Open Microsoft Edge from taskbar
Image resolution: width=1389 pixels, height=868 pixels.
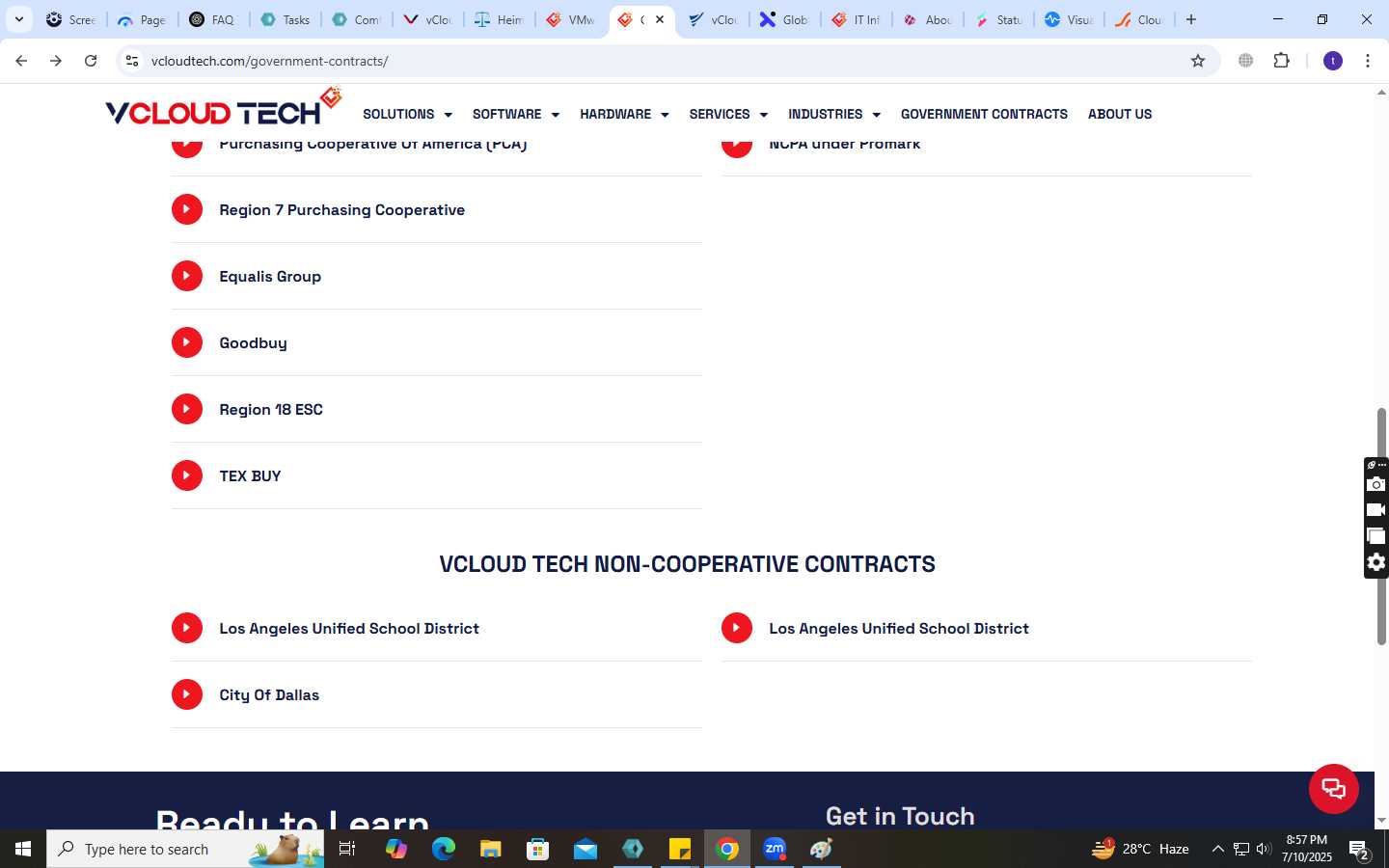click(x=444, y=849)
